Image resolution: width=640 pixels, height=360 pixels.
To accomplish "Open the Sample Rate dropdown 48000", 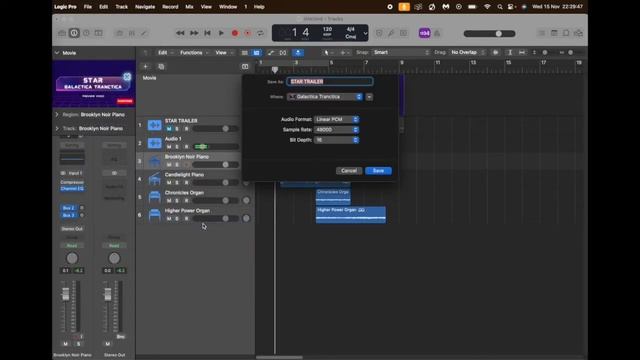I will pyautogui.click(x=336, y=129).
